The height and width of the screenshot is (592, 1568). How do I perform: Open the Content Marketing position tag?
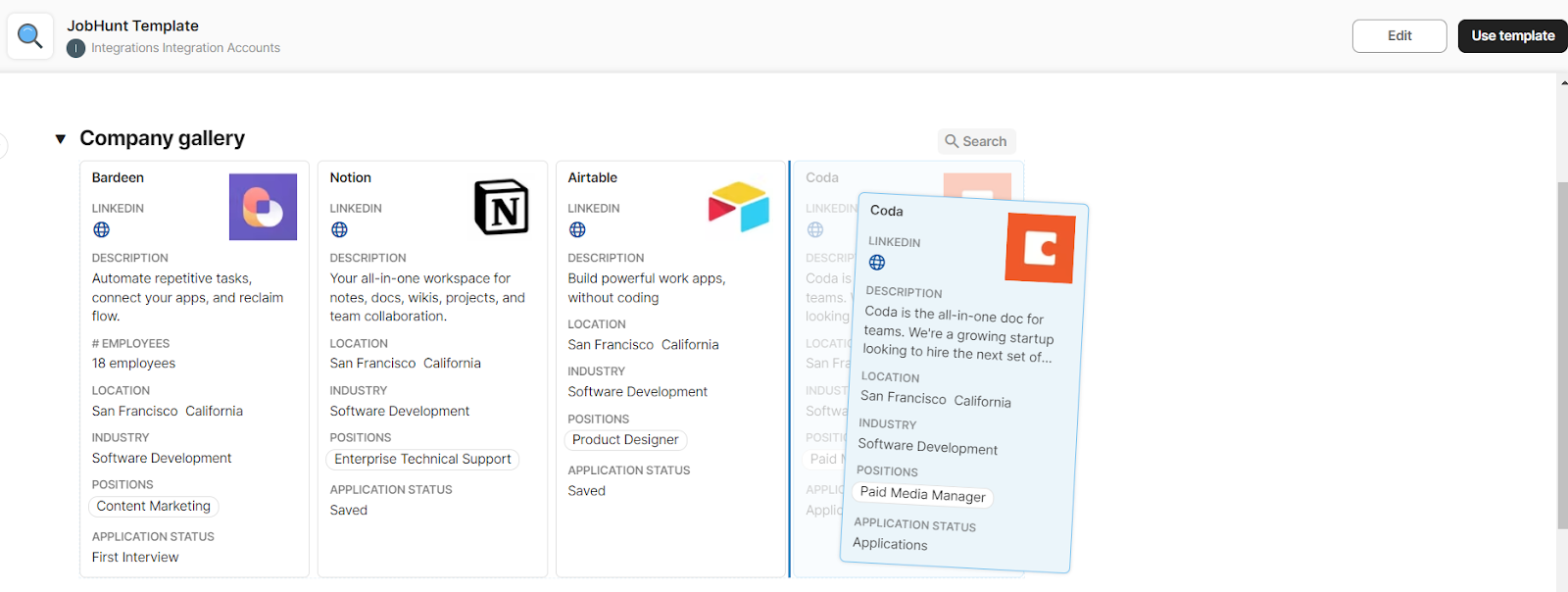pos(154,507)
